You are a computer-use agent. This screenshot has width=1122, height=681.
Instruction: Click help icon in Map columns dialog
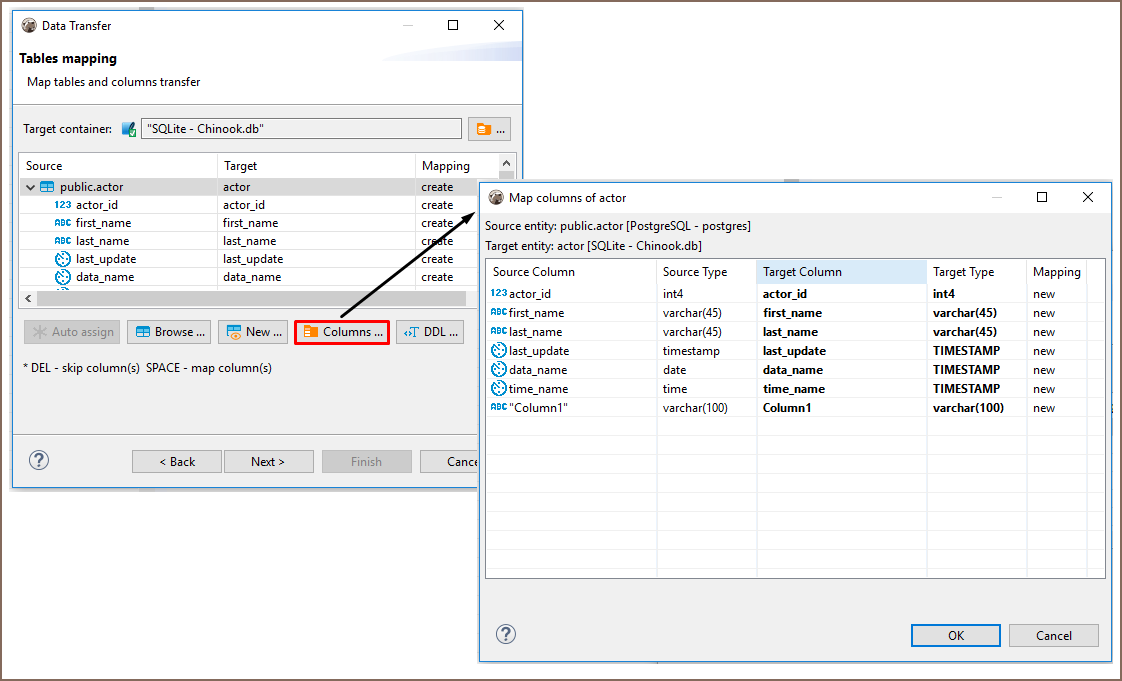pos(506,634)
